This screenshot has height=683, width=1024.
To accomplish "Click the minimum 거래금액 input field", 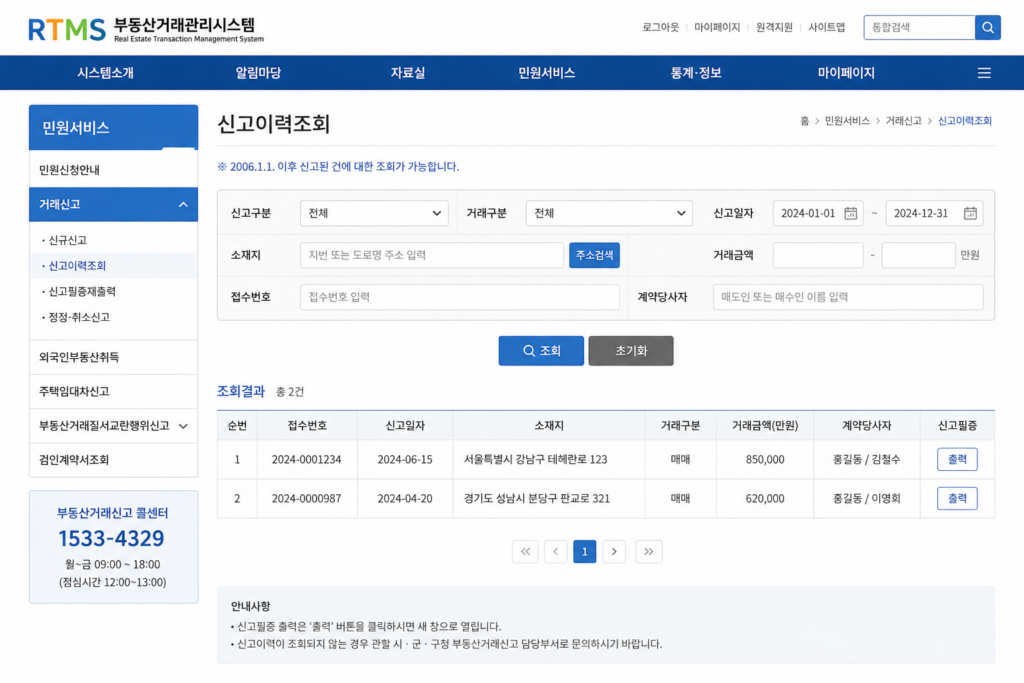I will point(818,255).
